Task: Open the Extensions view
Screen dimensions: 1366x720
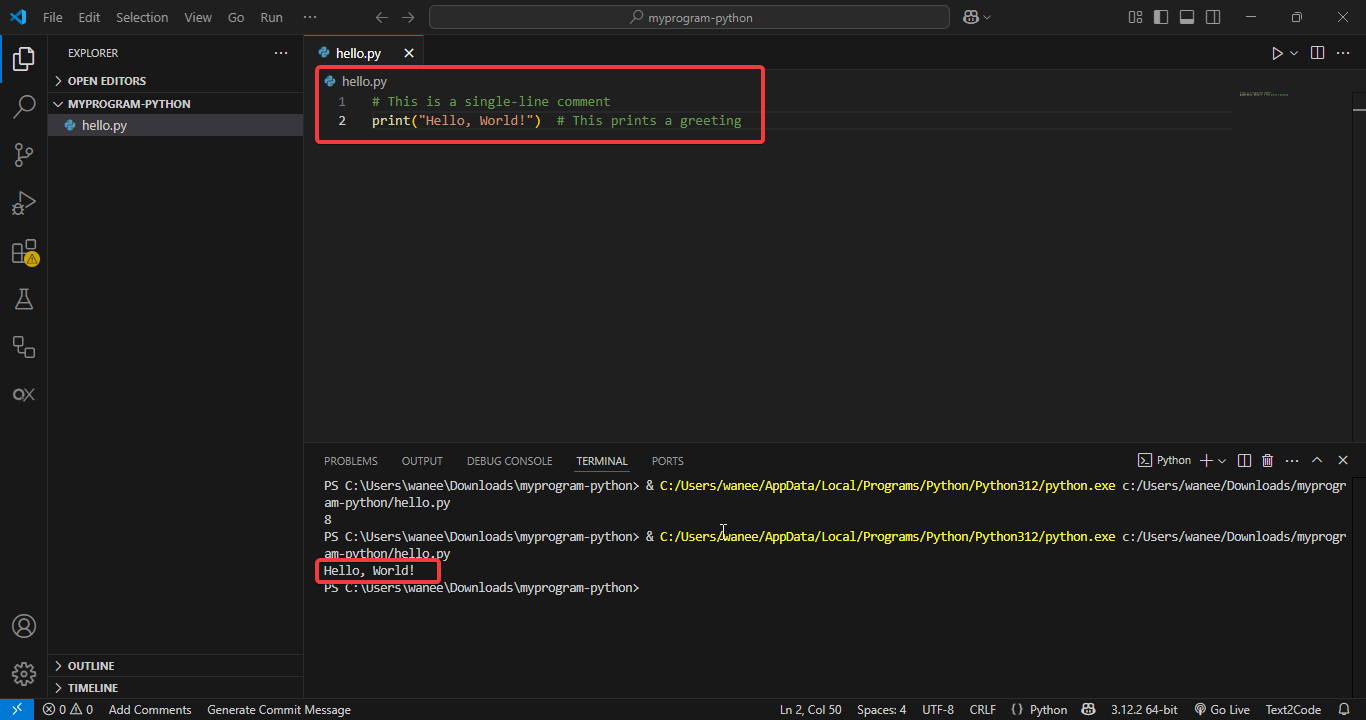Action: tap(23, 251)
